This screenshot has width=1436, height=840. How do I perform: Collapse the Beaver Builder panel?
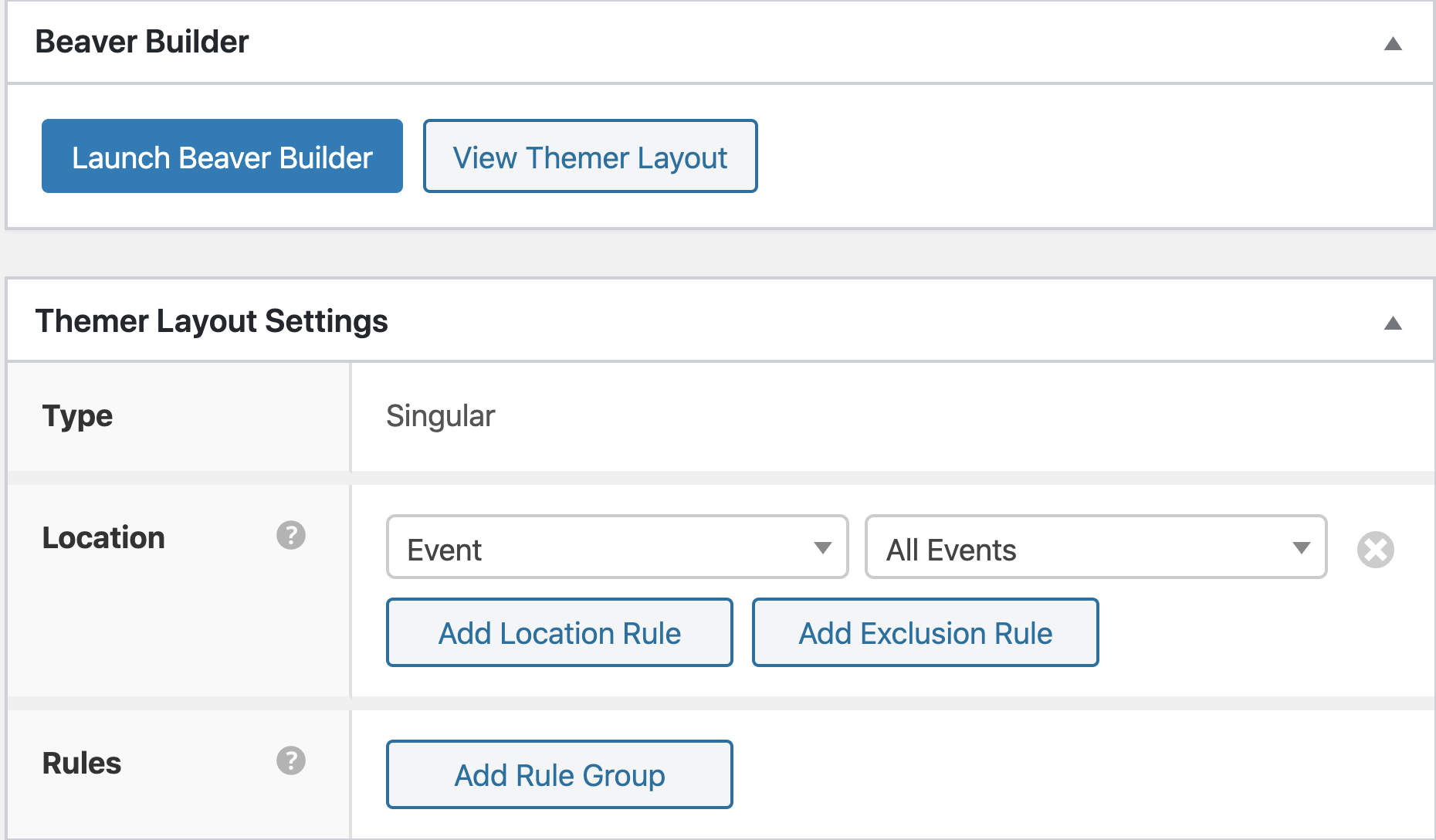point(1393,43)
